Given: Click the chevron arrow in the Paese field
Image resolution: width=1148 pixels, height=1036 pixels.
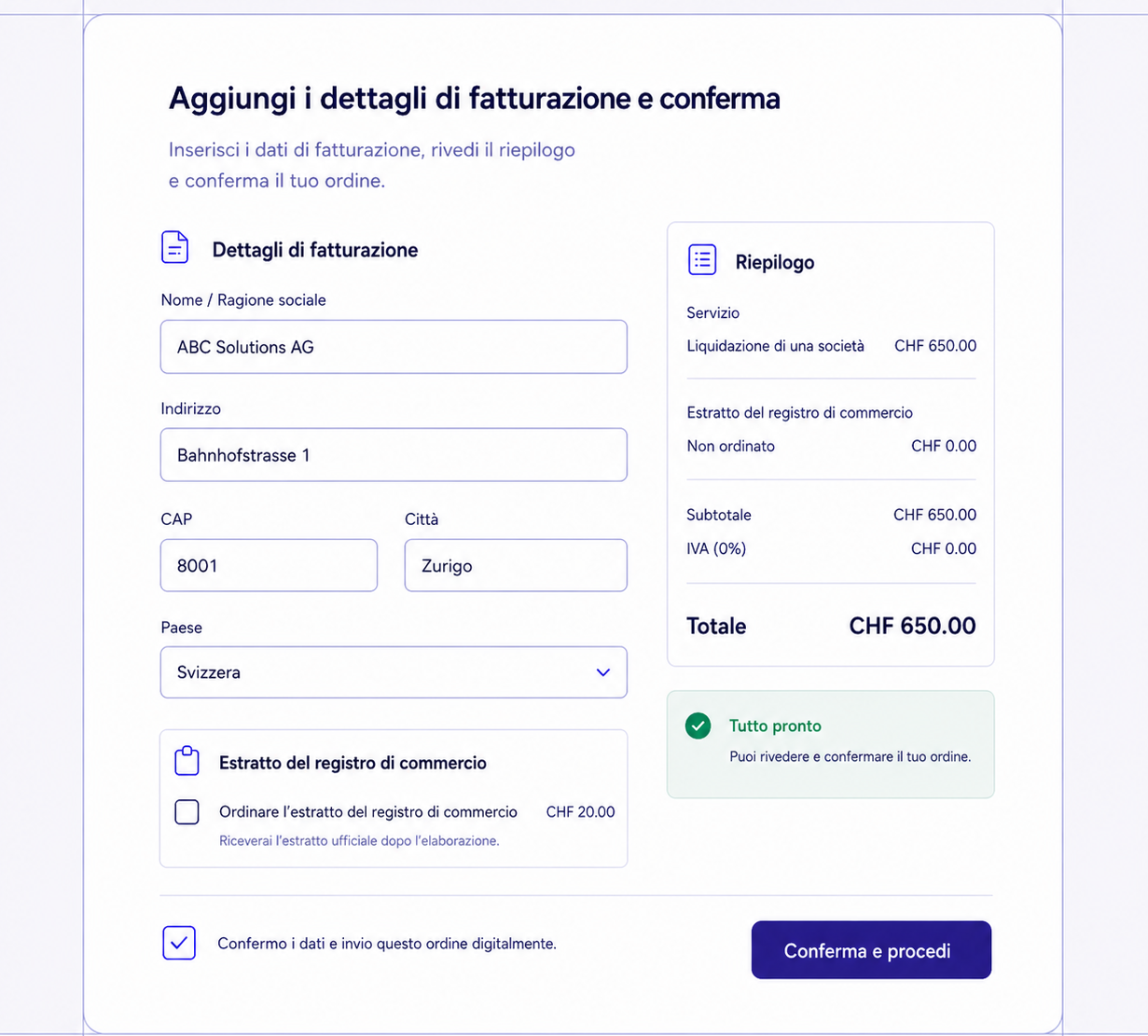Looking at the screenshot, I should pos(603,672).
